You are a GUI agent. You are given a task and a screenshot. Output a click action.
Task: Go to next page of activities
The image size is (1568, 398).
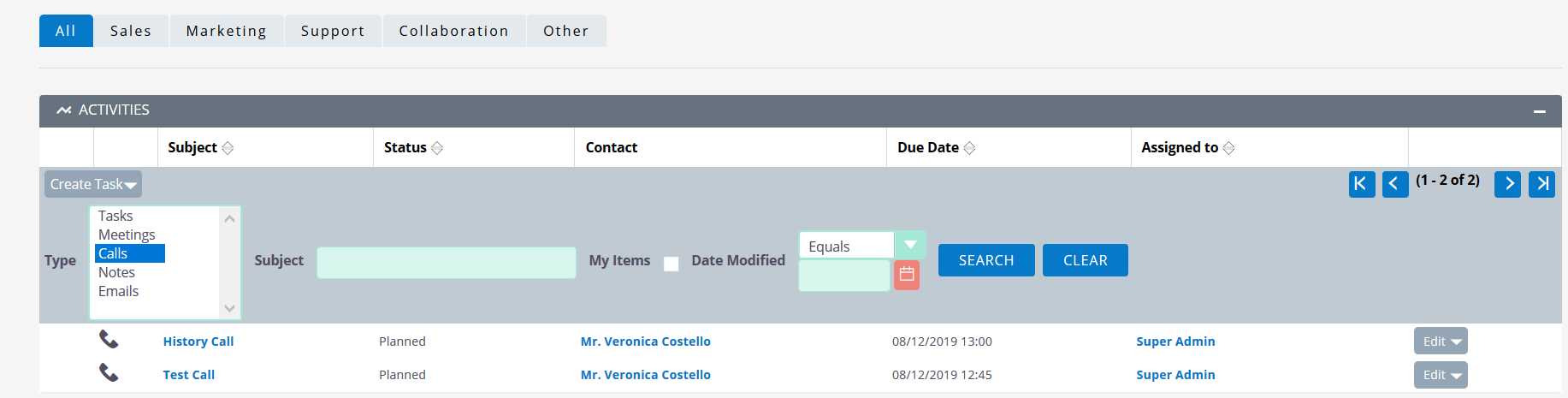1507,184
